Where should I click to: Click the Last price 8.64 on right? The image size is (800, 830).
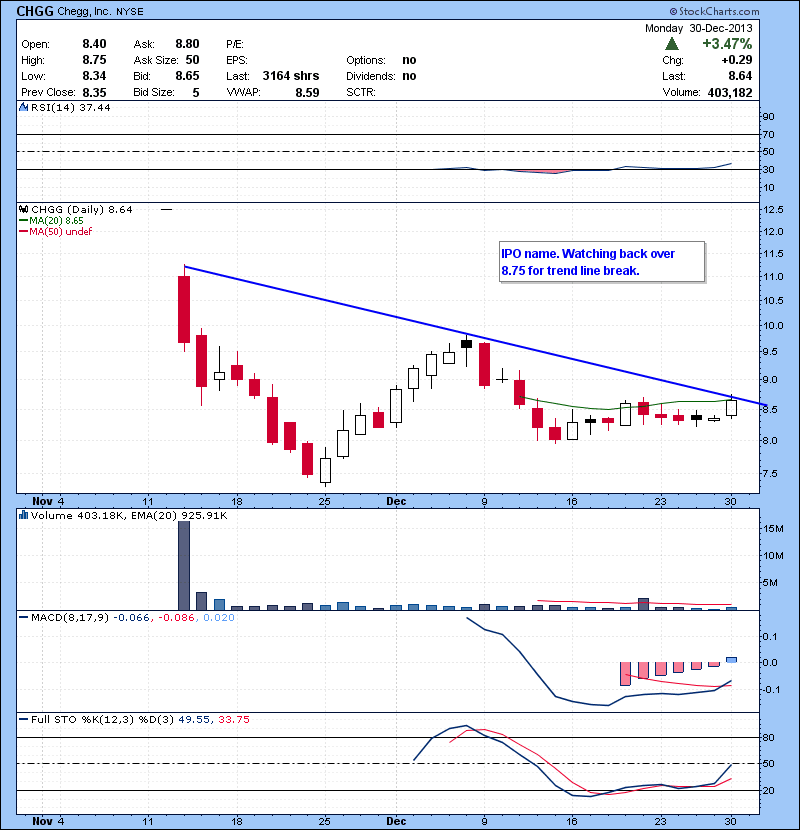point(740,76)
